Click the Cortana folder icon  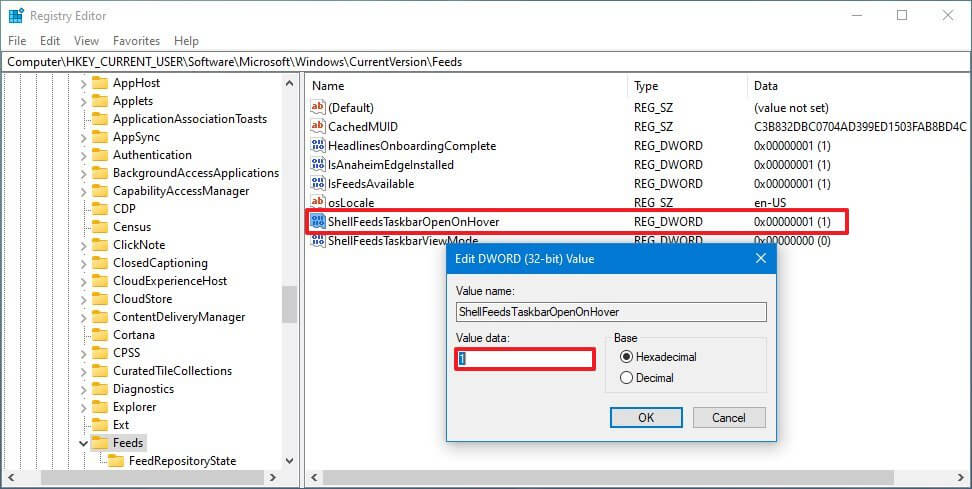100,334
